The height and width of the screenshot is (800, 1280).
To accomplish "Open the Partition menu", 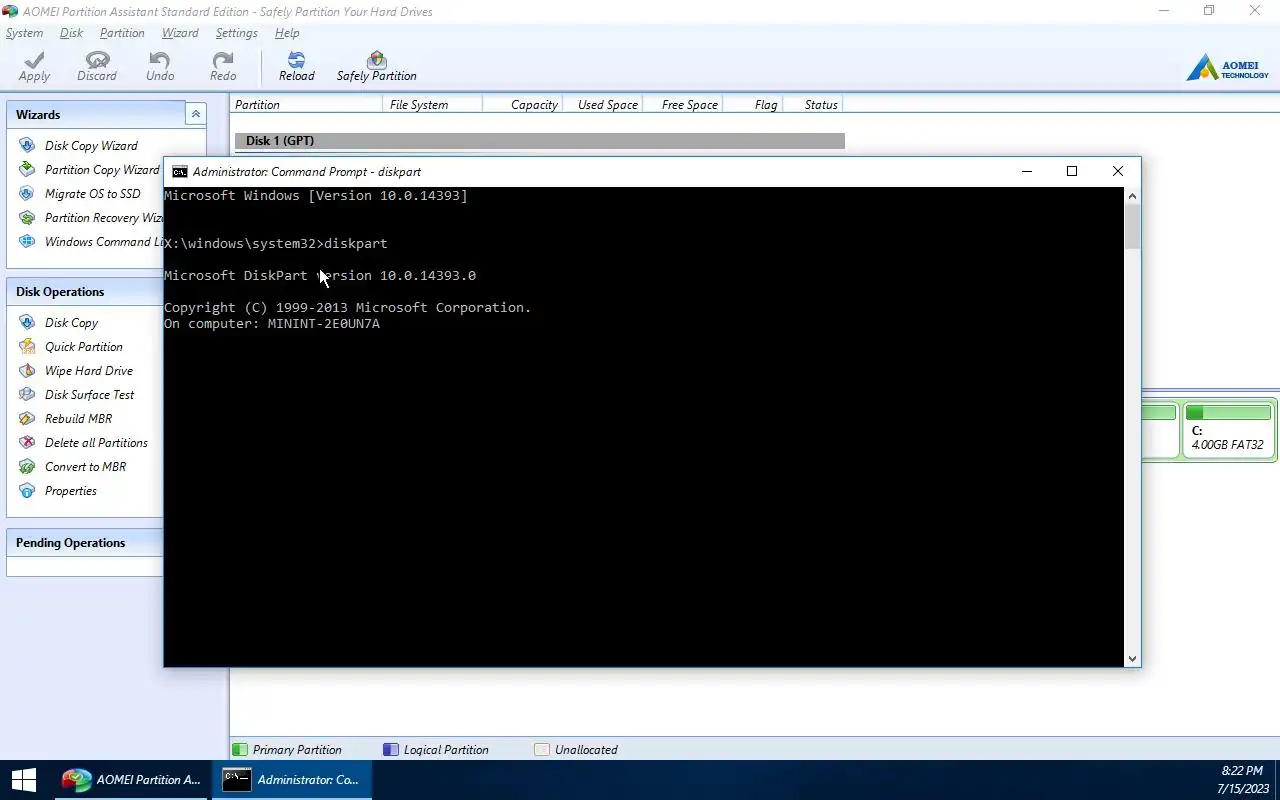I will click(122, 33).
